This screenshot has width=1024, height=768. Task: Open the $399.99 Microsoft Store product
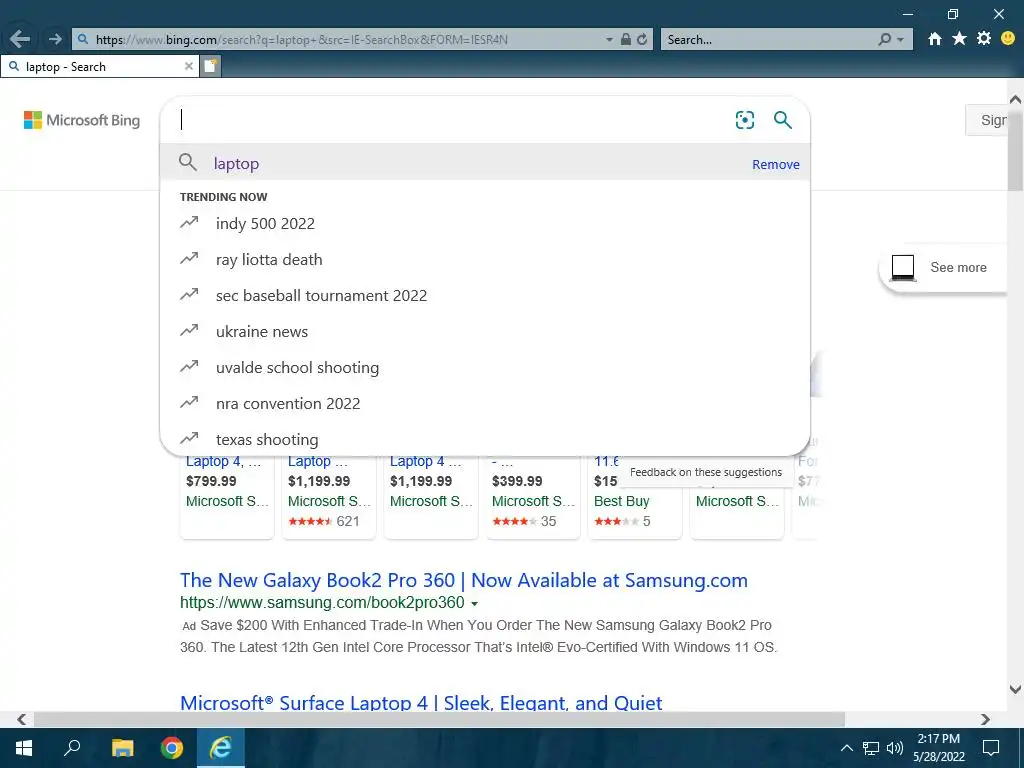533,496
